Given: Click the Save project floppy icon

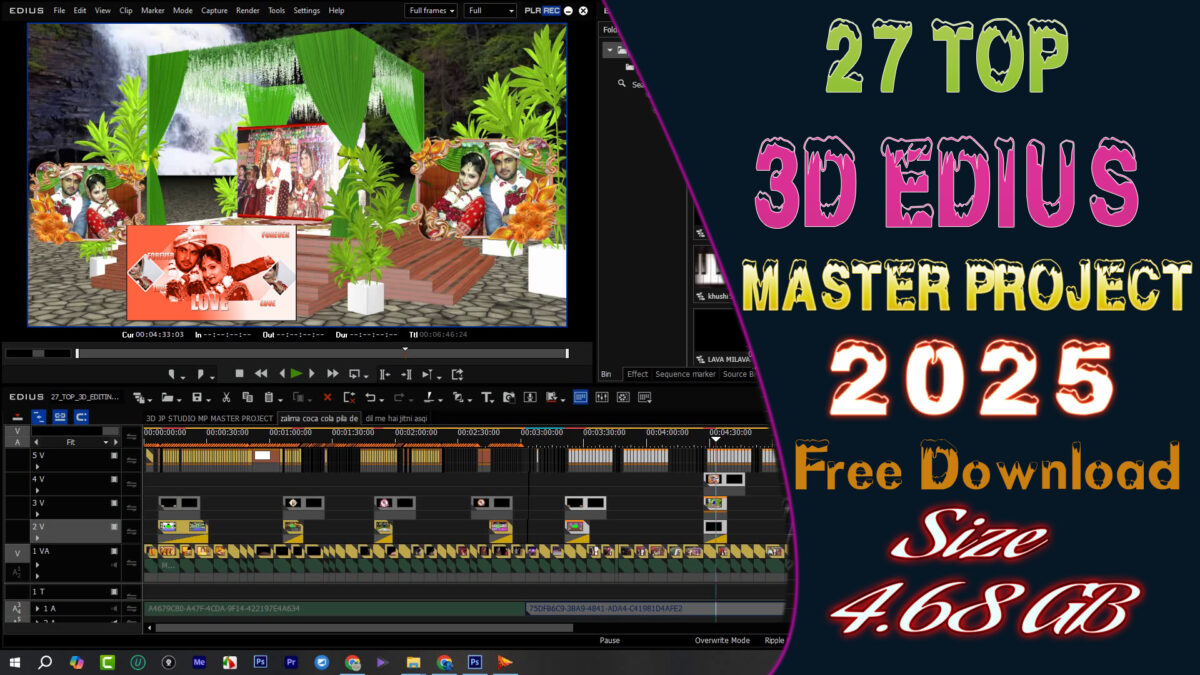Looking at the screenshot, I should pyautogui.click(x=197, y=398).
